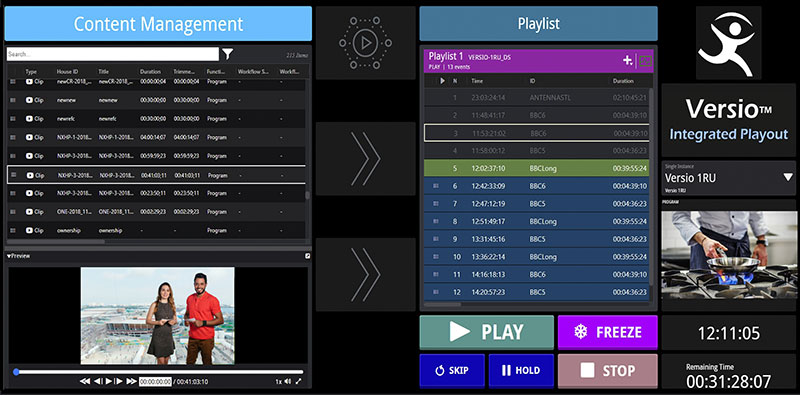Click the lower double-chevron transfer arrow
The height and width of the screenshot is (395, 800).
[x=365, y=274]
